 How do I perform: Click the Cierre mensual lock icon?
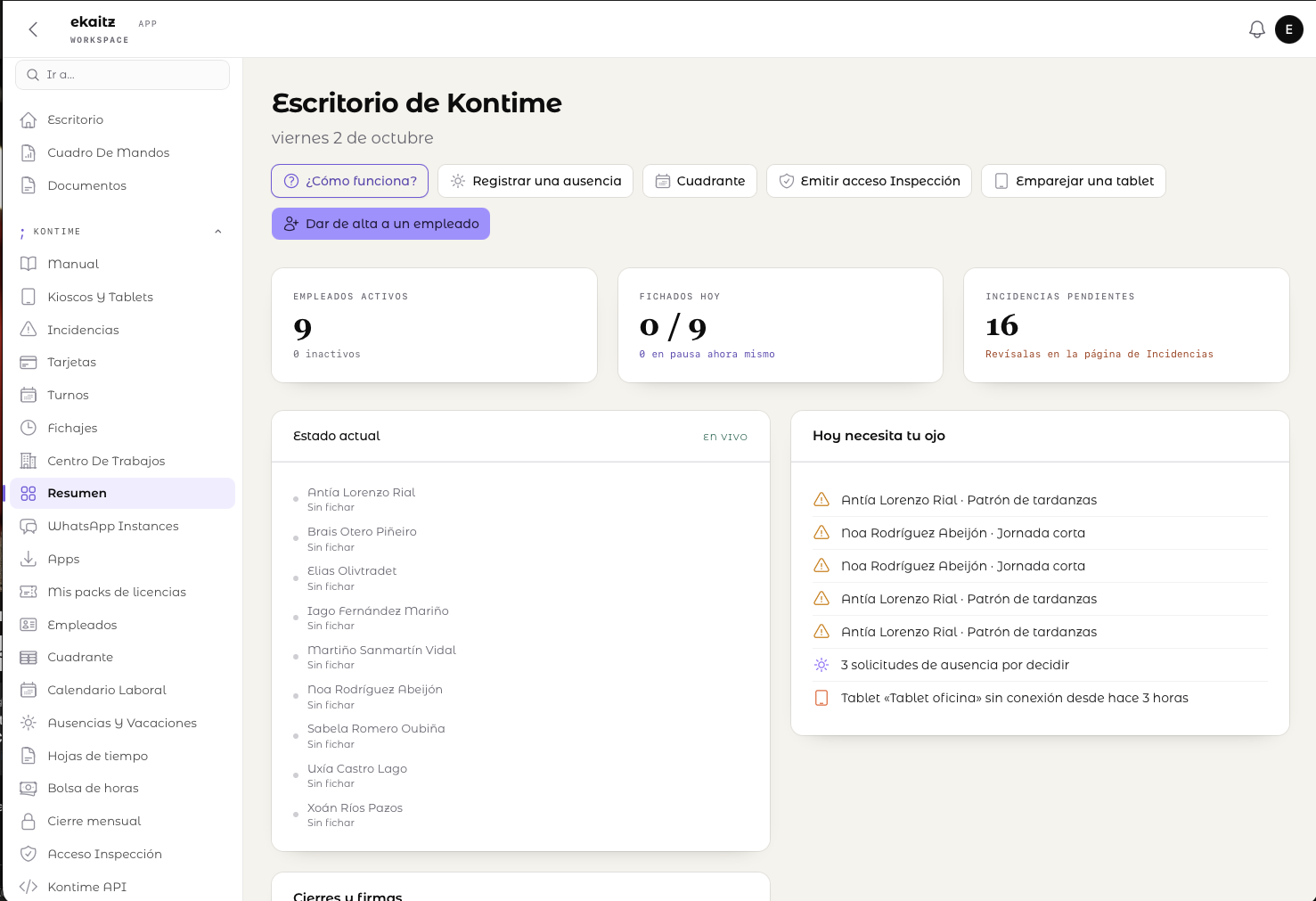(x=29, y=821)
